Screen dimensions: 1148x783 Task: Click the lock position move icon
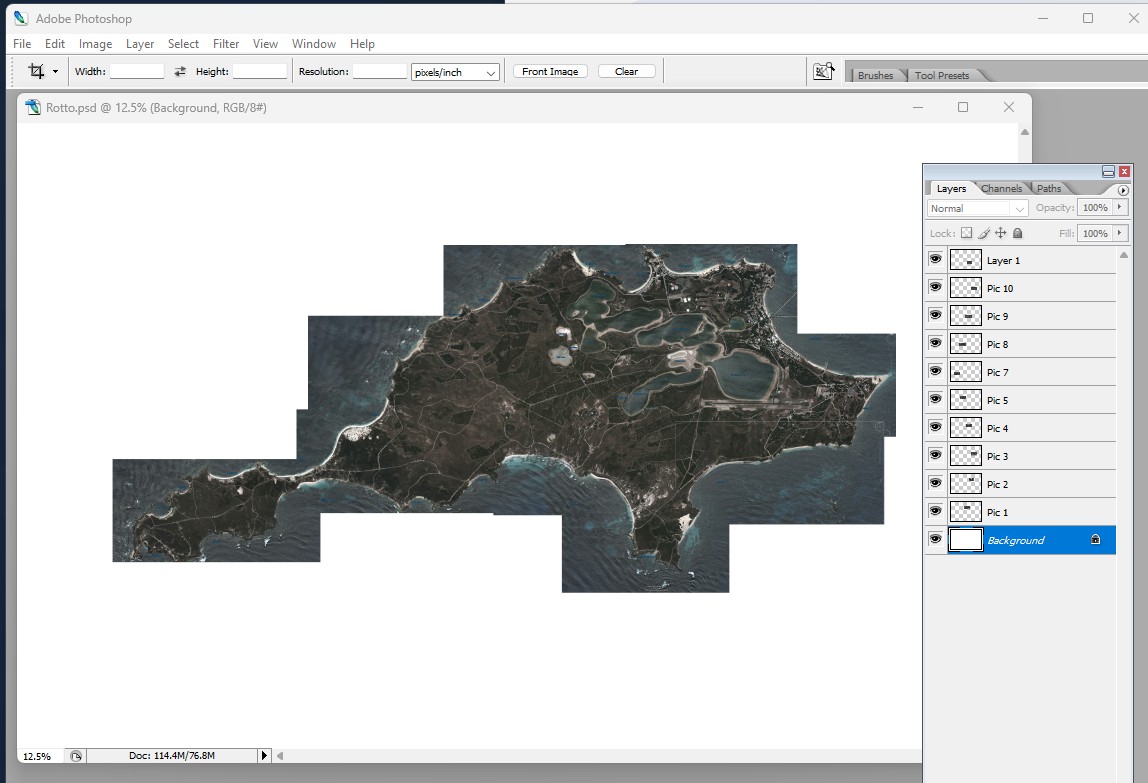[1000, 233]
